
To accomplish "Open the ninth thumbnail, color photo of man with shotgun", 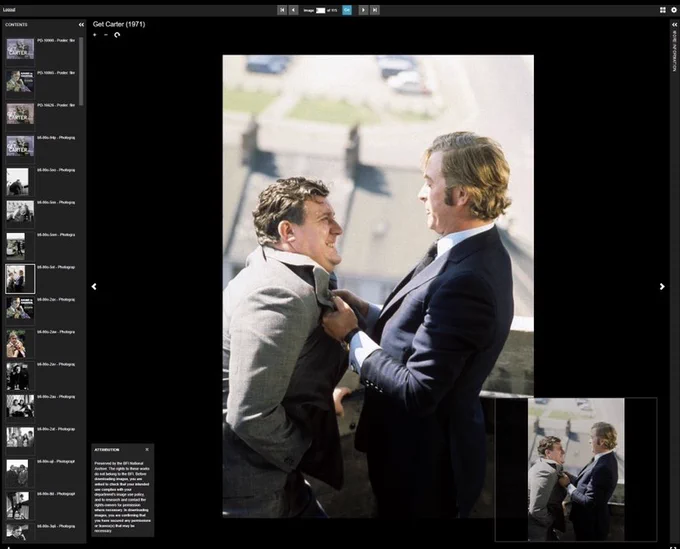I will coord(20,308).
